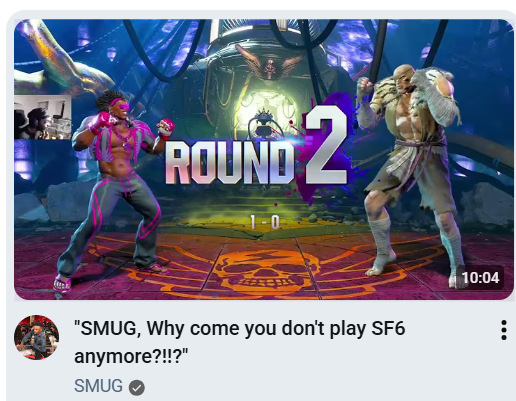Click the pink sandal on the left fighter
Image resolution: width=516 pixels, height=401 pixels.
tap(63, 284)
